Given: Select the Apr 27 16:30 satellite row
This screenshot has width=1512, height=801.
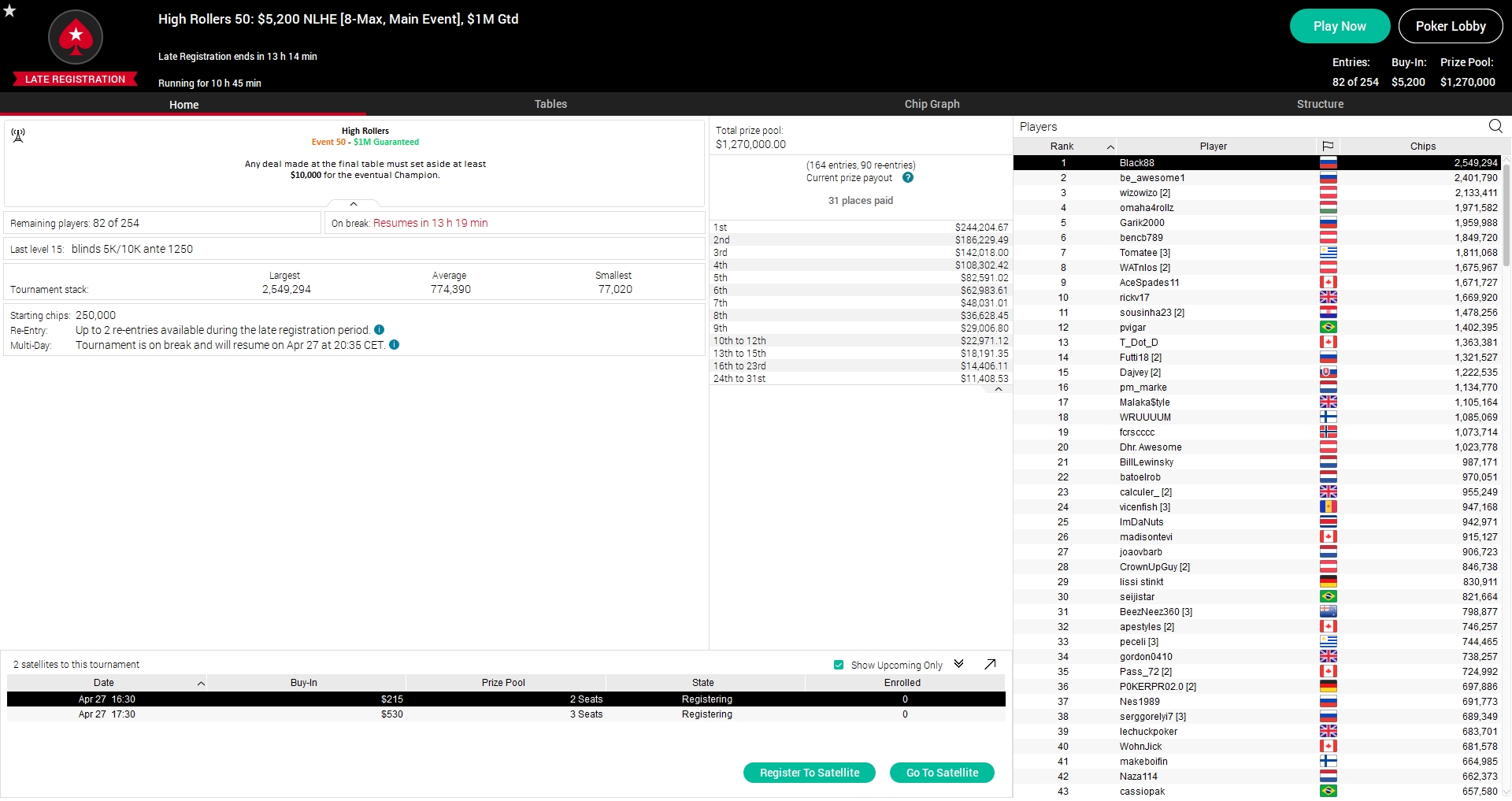Looking at the screenshot, I should point(506,699).
